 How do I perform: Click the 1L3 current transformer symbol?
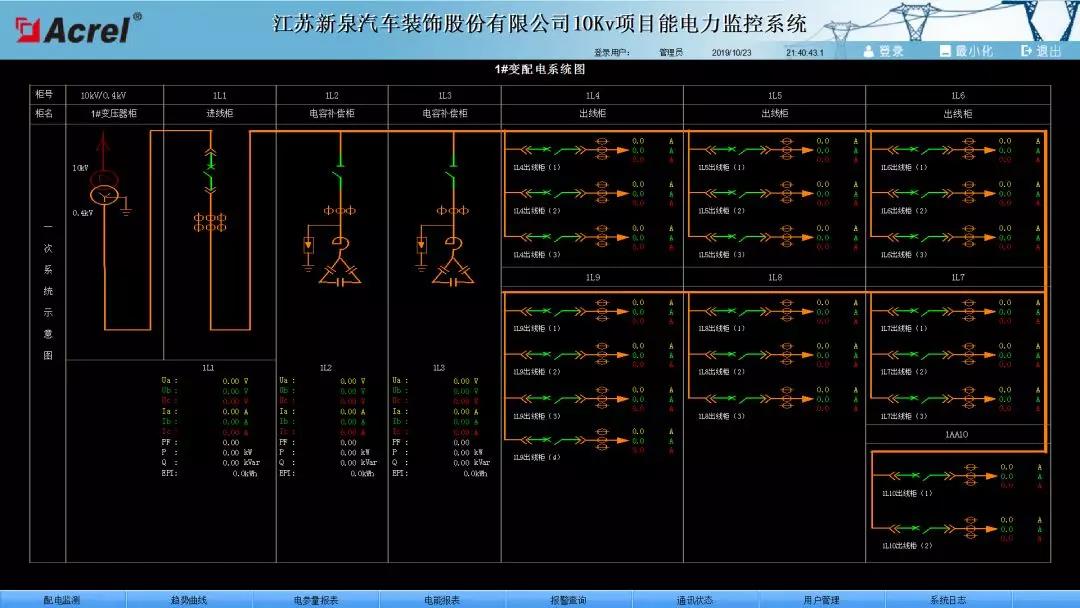pyautogui.click(x=453, y=210)
